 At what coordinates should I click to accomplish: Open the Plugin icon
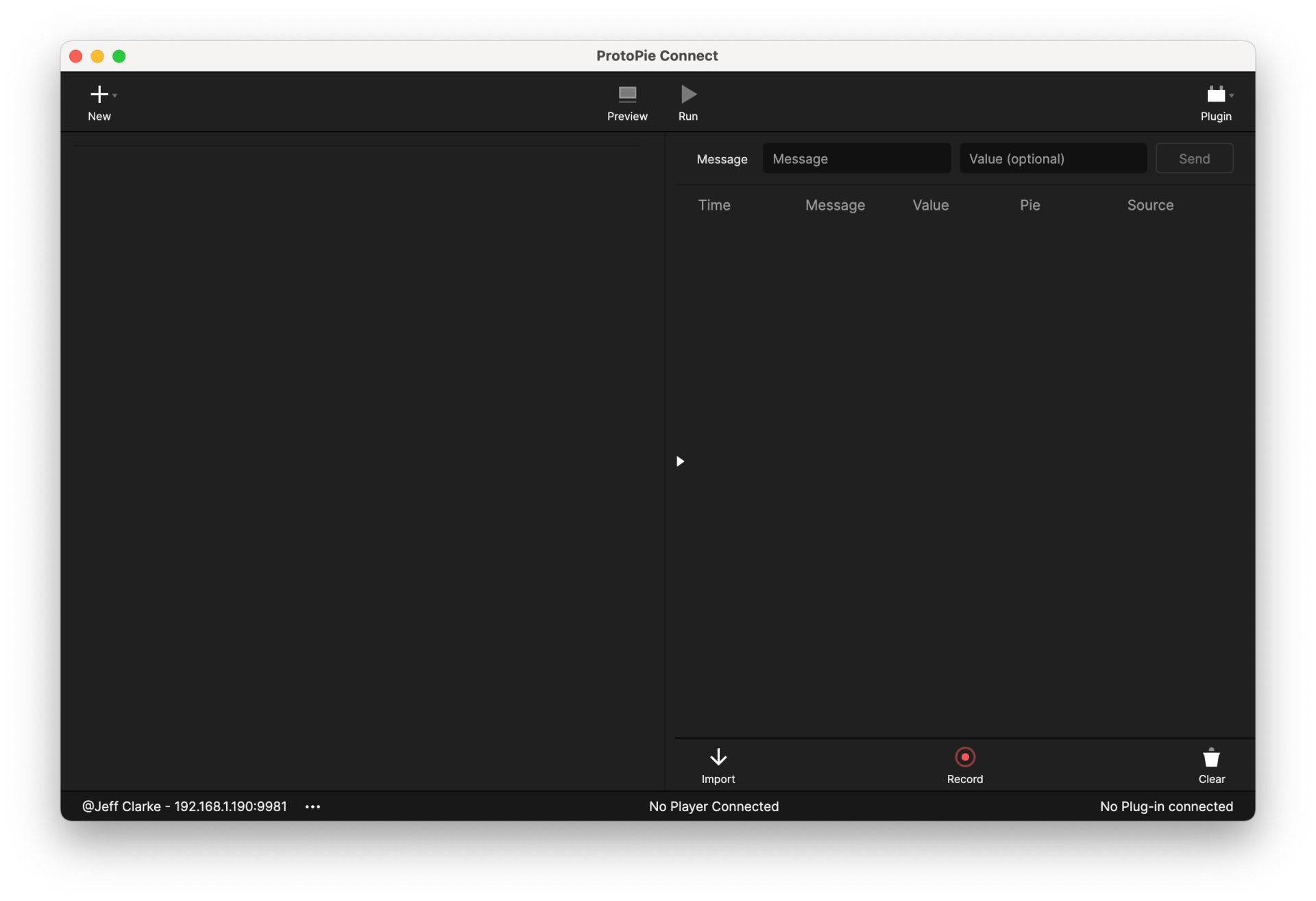click(x=1216, y=94)
